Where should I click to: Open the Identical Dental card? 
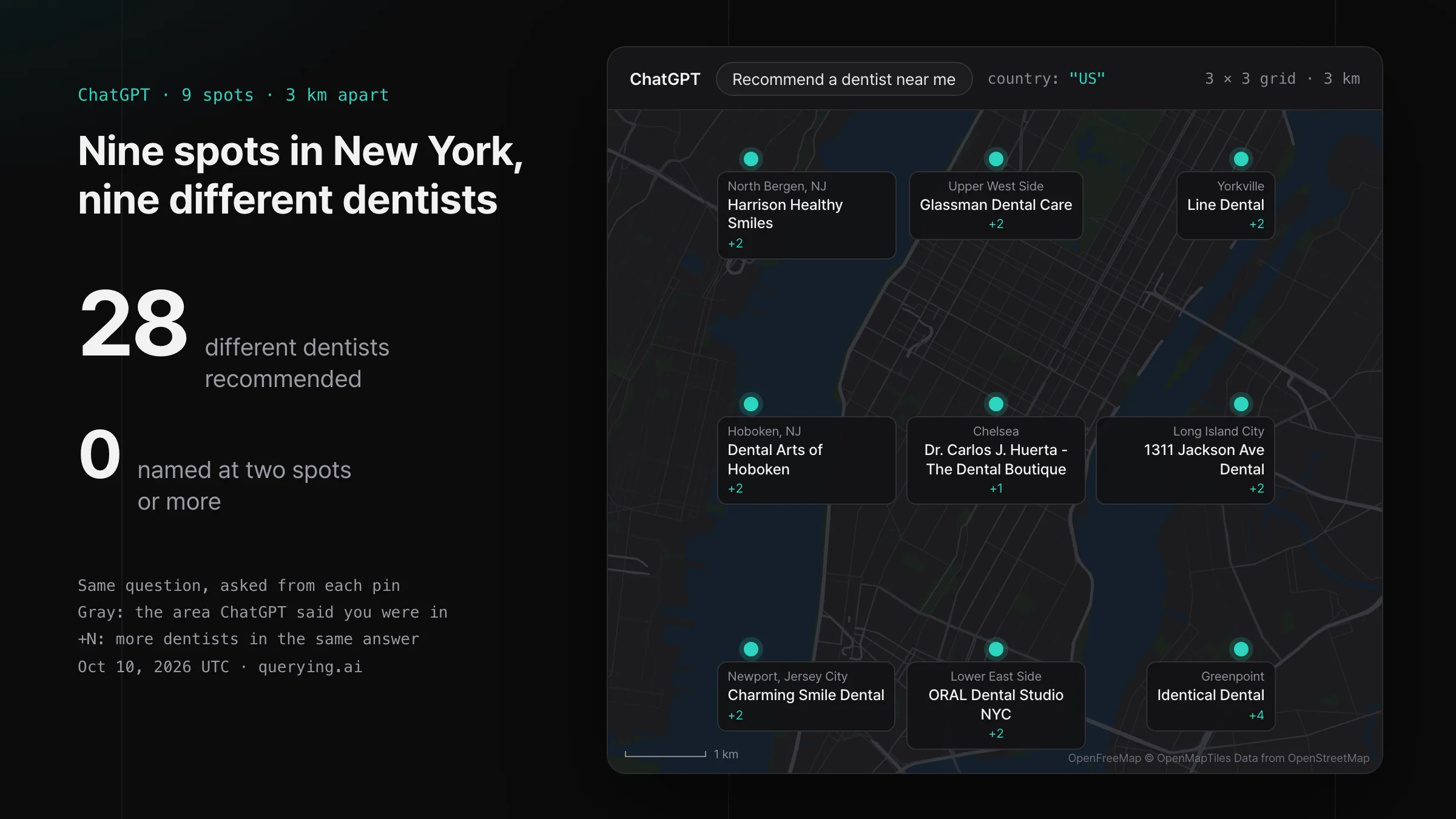point(1211,696)
